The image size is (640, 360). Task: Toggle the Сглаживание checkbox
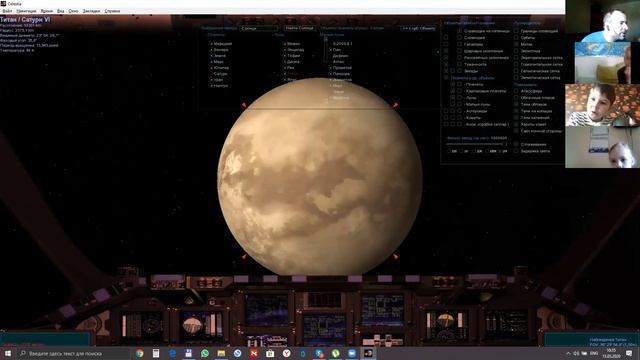coord(516,144)
